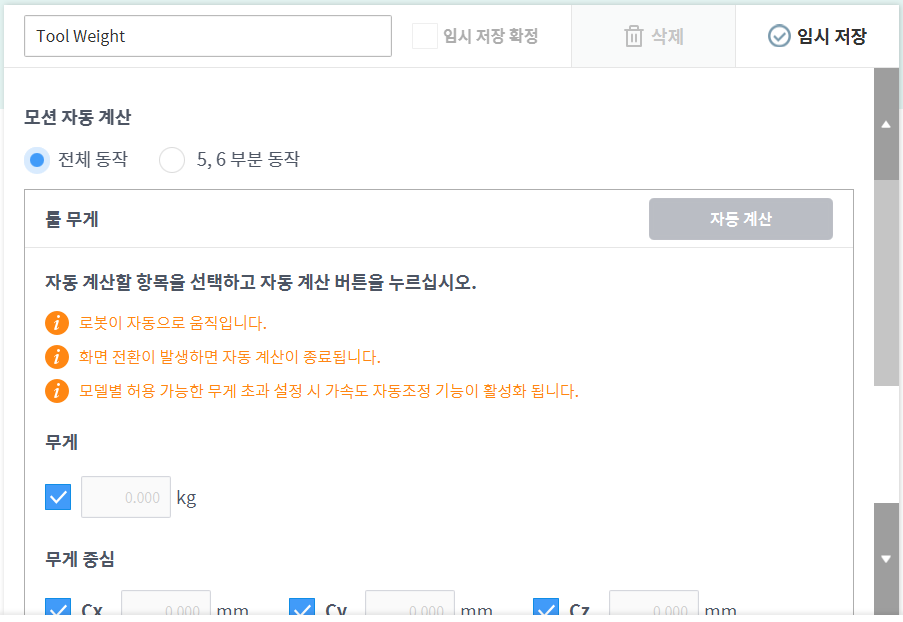Viewport: 903px width, 622px height.
Task: Toggle the Cy center checkbox
Action: [x=302, y=609]
